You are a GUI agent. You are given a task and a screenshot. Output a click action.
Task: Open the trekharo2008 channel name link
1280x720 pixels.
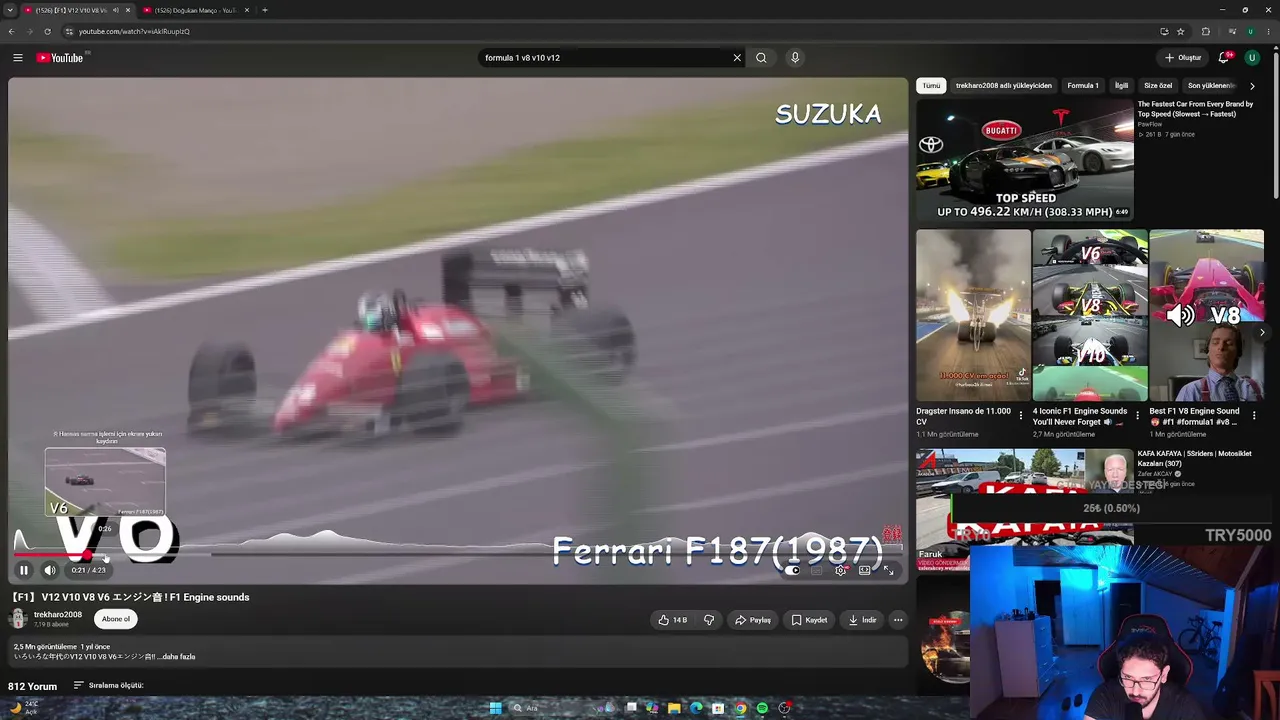[x=58, y=615]
